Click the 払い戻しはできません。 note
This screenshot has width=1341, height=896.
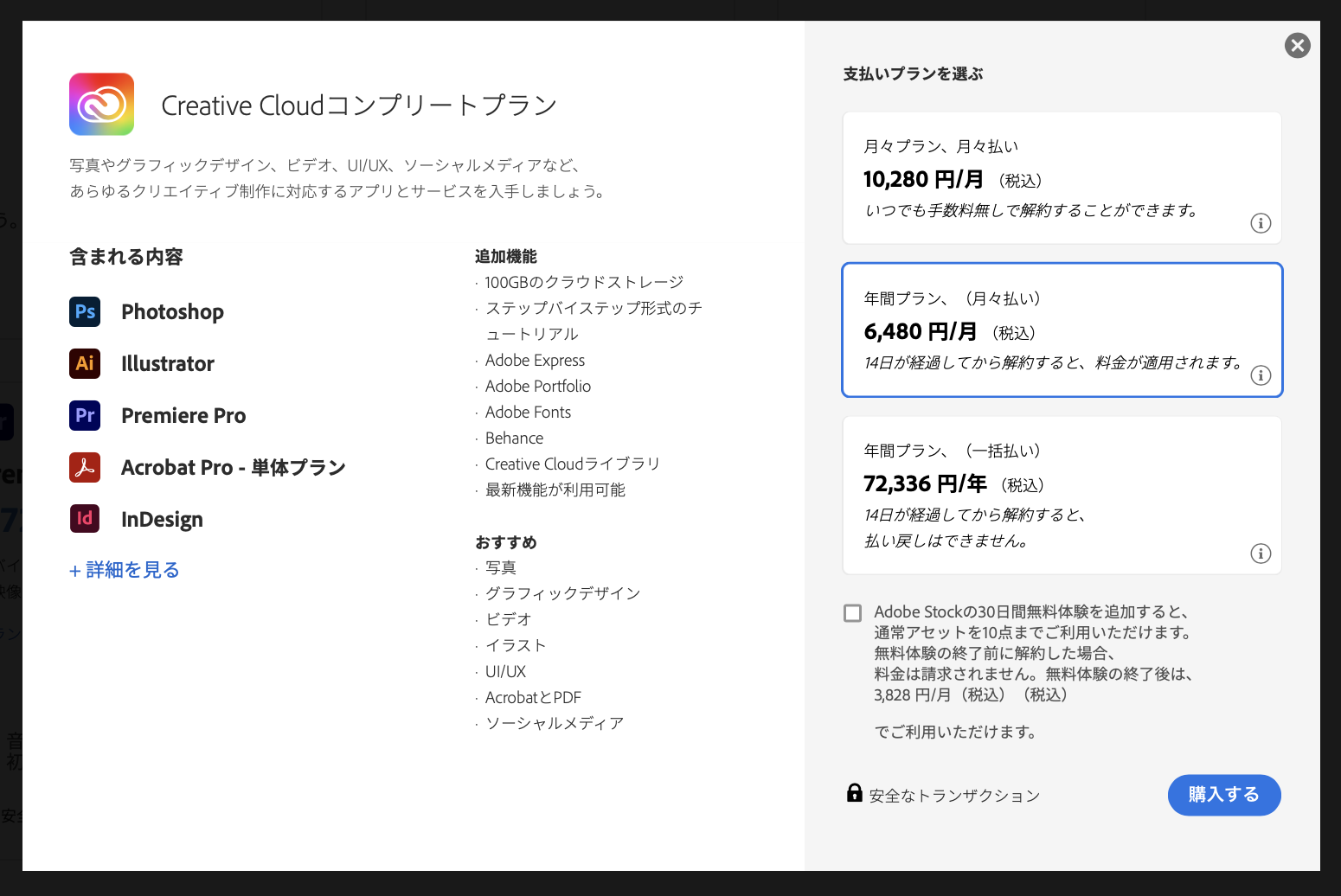pos(946,541)
